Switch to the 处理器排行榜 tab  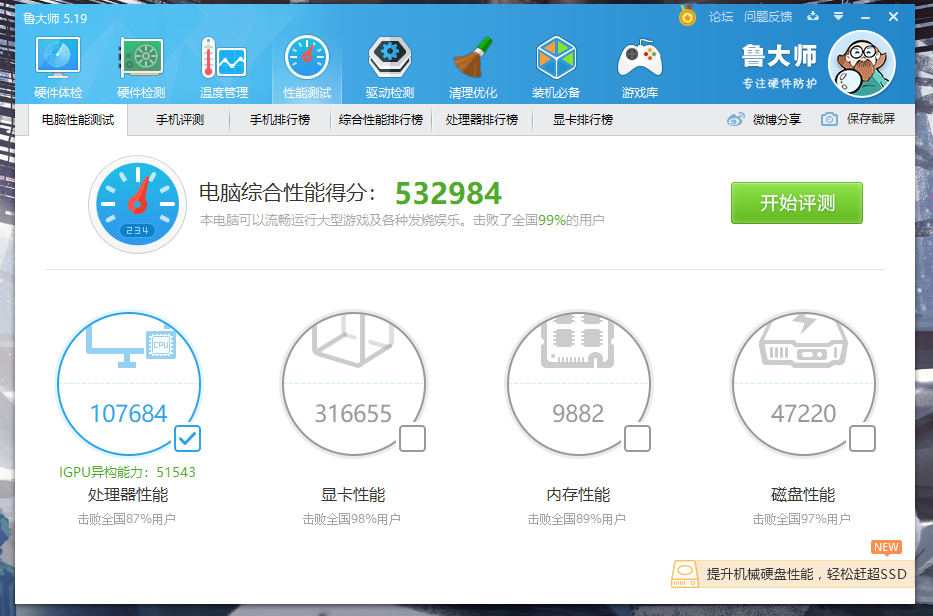[x=482, y=120]
